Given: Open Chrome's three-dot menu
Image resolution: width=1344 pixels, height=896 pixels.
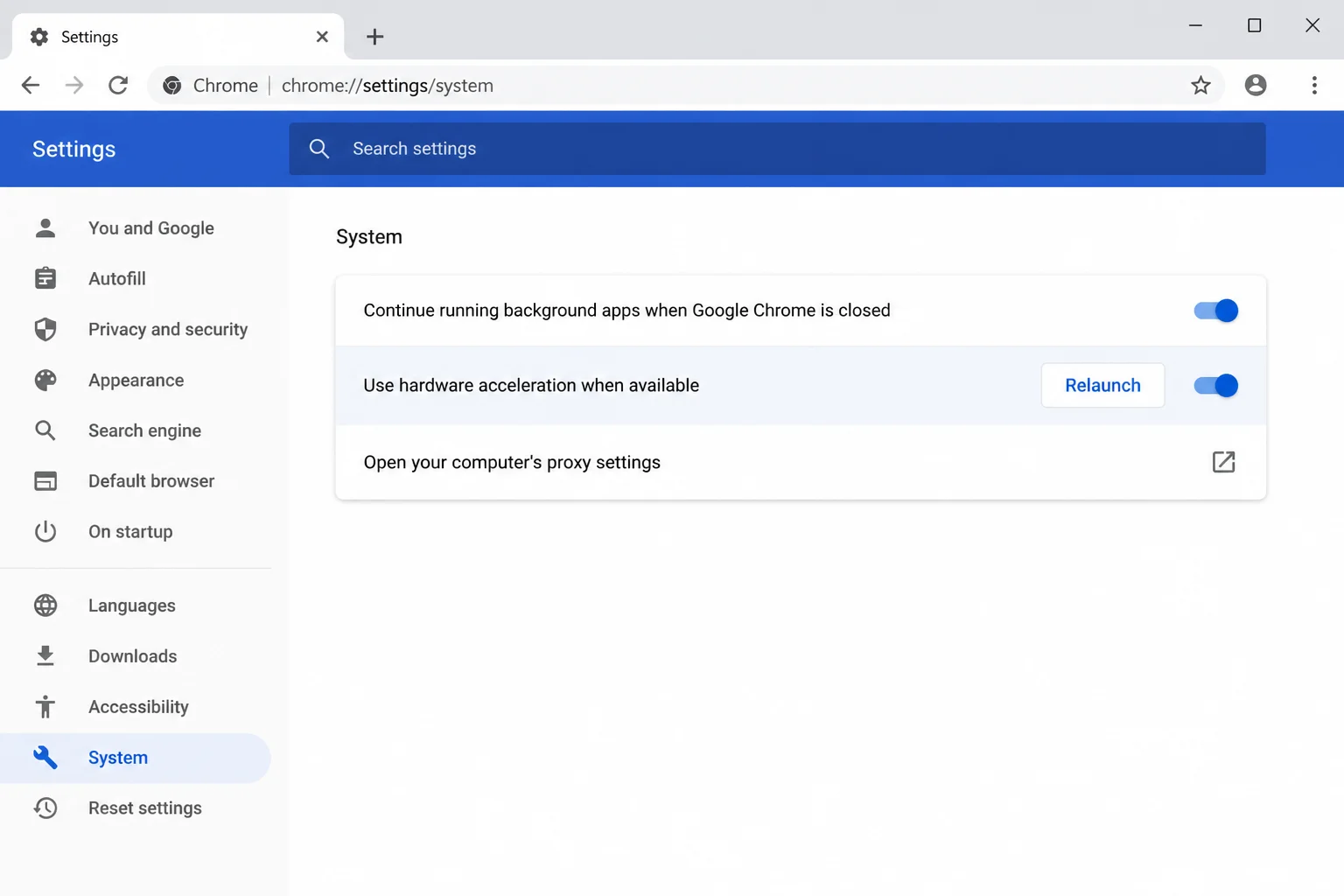Looking at the screenshot, I should 1314,85.
